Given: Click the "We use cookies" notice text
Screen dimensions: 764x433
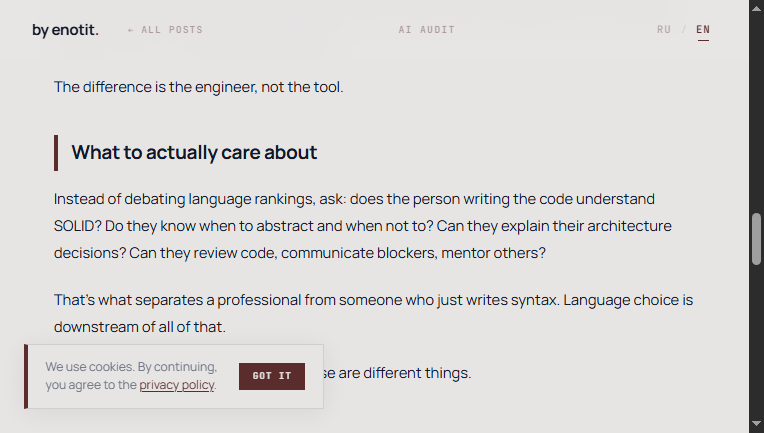Looking at the screenshot, I should point(130,367).
